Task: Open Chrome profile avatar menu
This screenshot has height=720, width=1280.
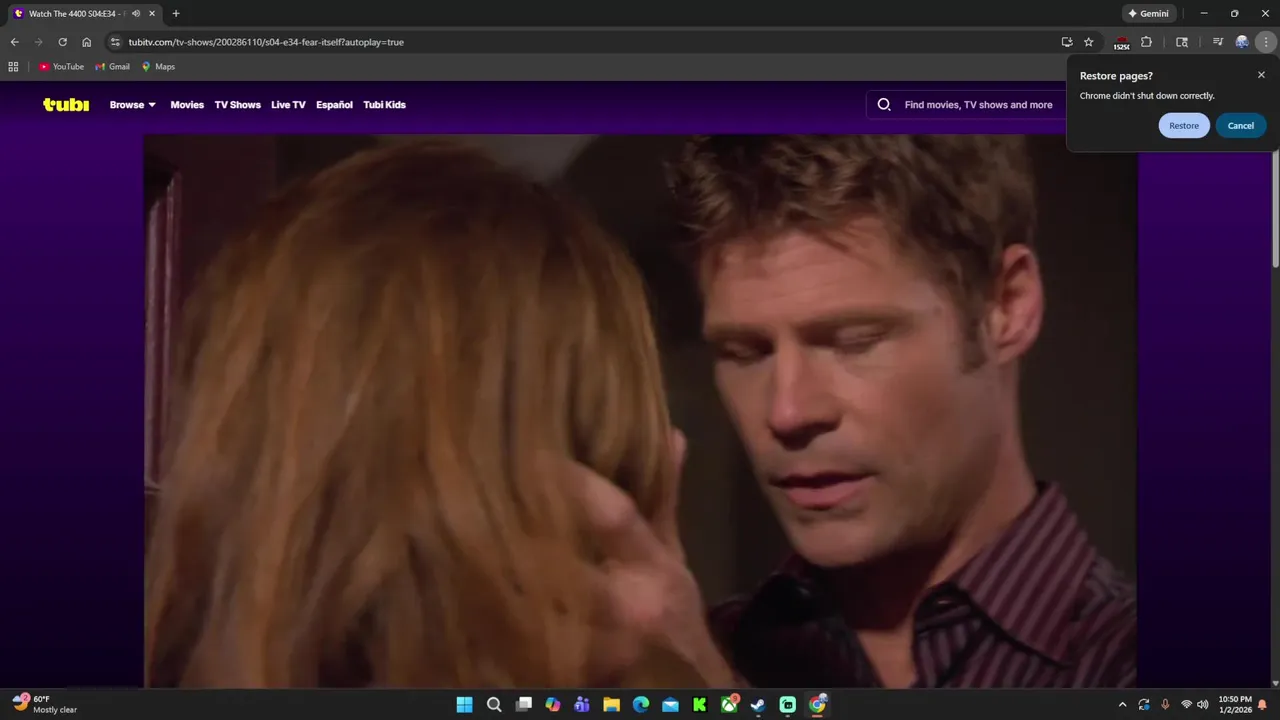Action: click(x=1242, y=42)
